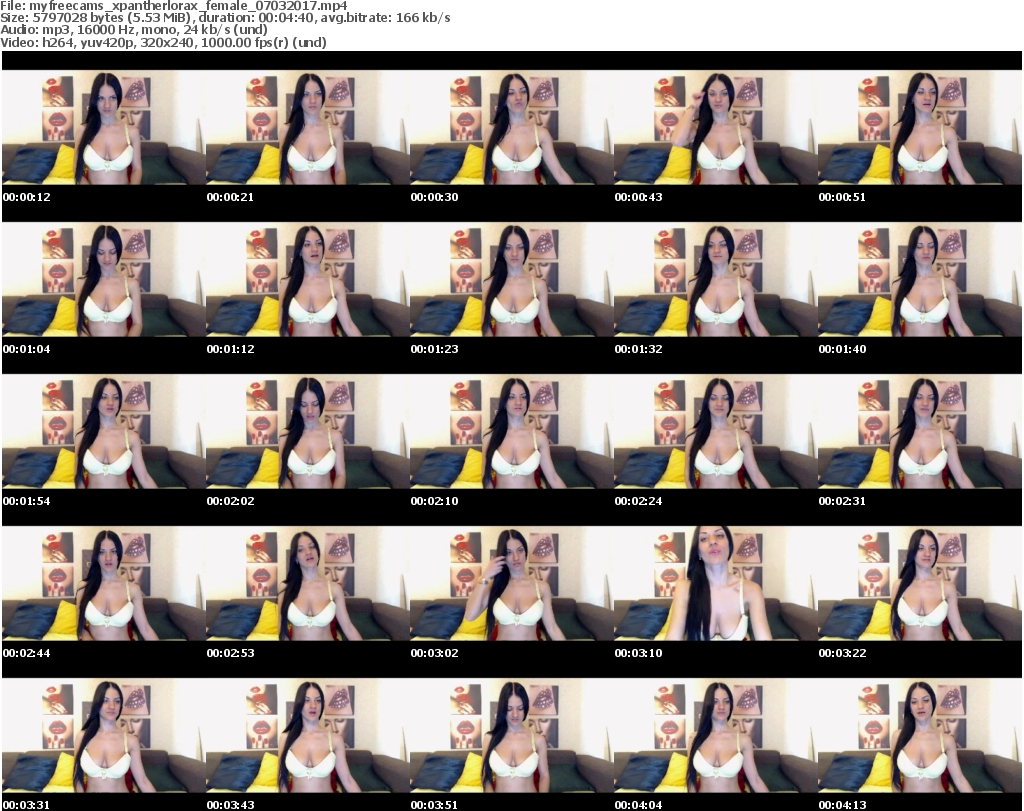Select the thumbnail frame at 00:03:02

(512, 584)
